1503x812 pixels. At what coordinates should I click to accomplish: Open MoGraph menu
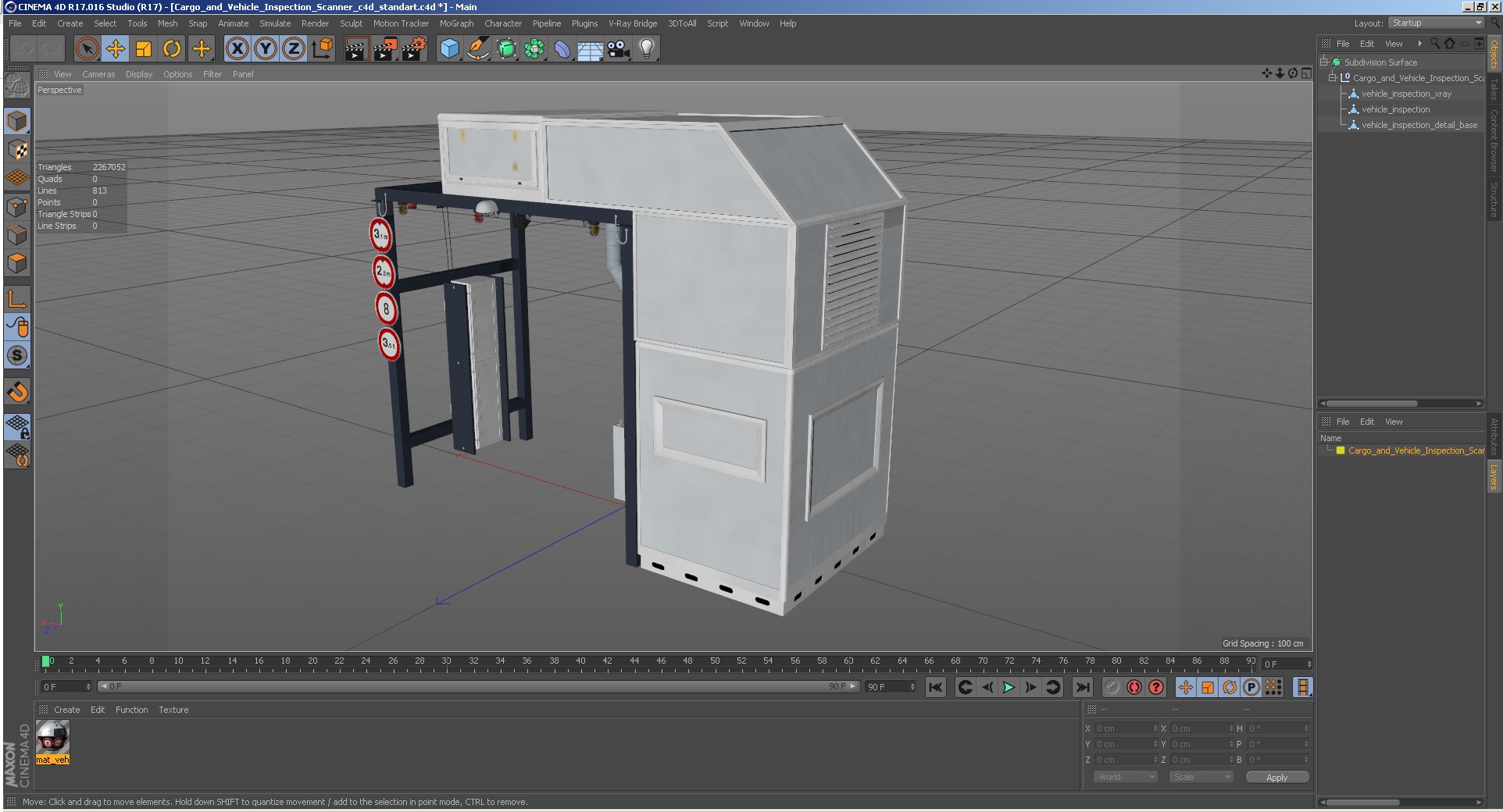pyautogui.click(x=456, y=23)
